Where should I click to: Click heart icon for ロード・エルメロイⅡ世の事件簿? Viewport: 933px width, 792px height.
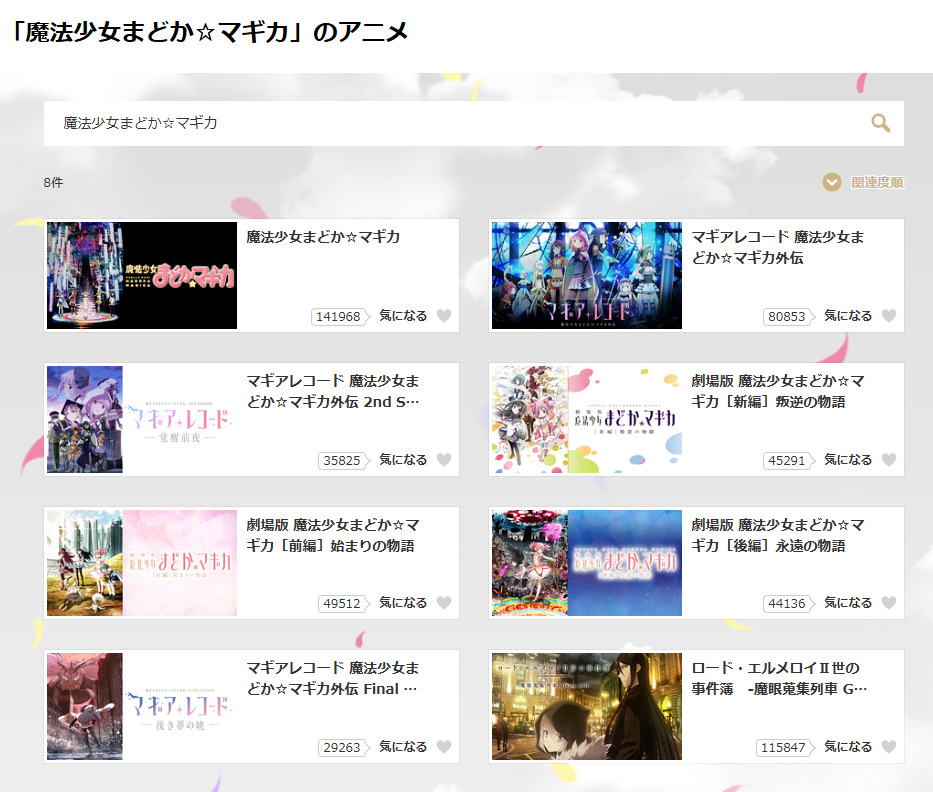[x=889, y=747]
